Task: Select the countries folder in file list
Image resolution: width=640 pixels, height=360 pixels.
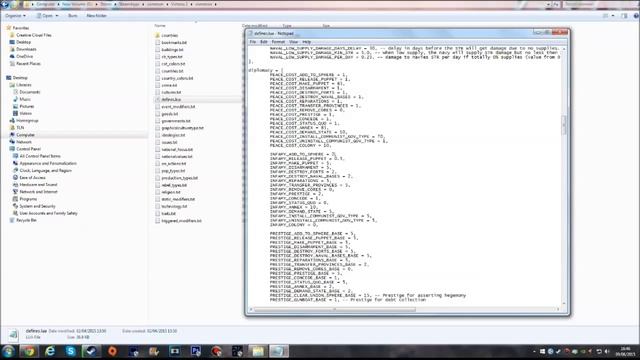Action: [x=169, y=36]
